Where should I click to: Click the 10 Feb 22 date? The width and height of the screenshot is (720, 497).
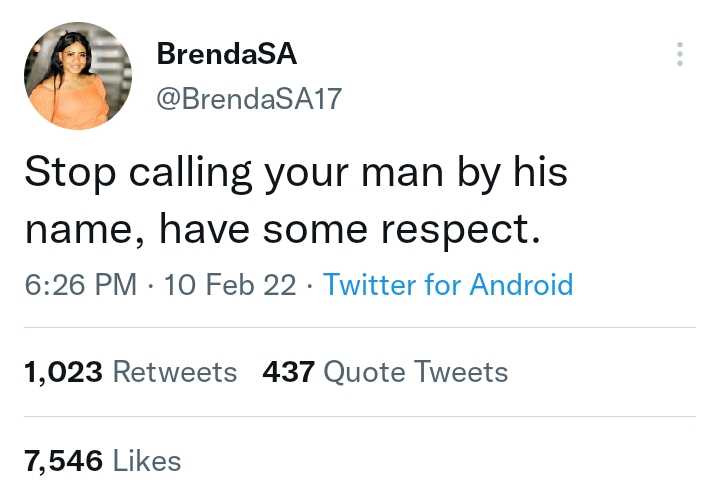229,285
